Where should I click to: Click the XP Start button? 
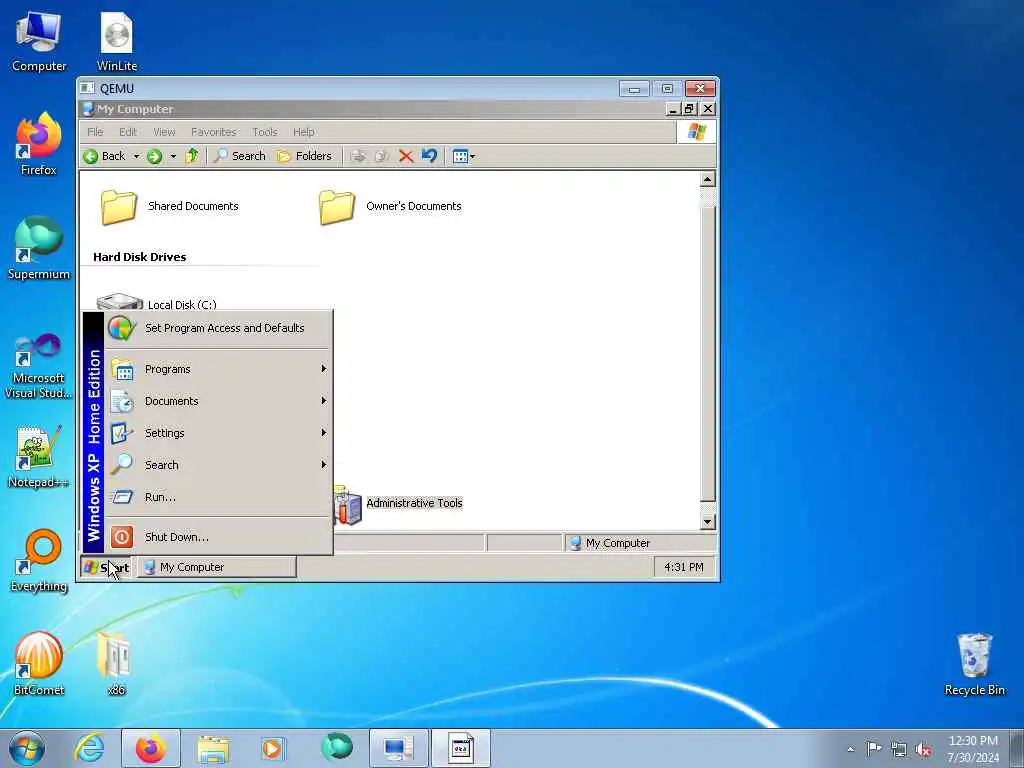[x=106, y=568]
